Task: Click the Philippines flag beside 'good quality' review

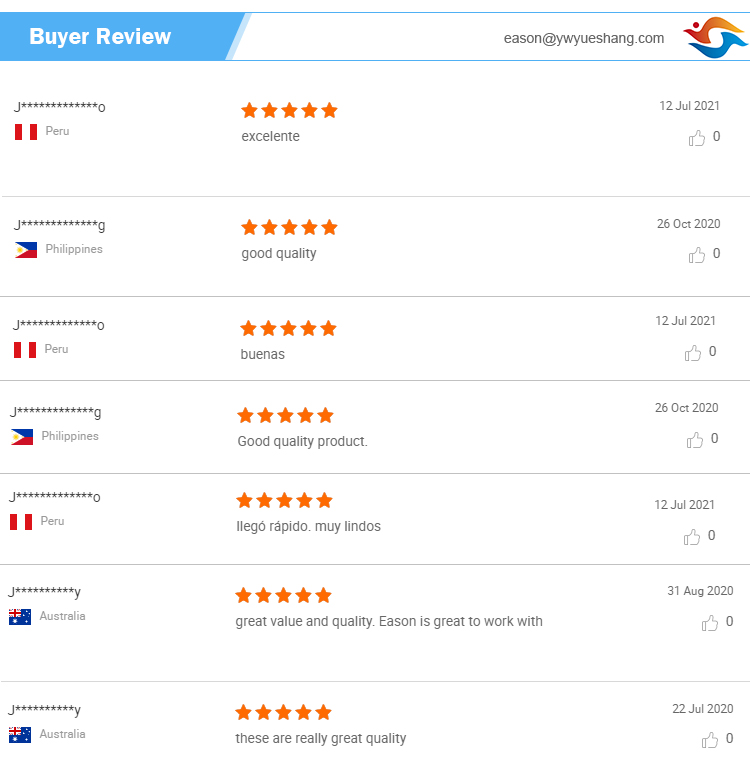Action: click(26, 250)
